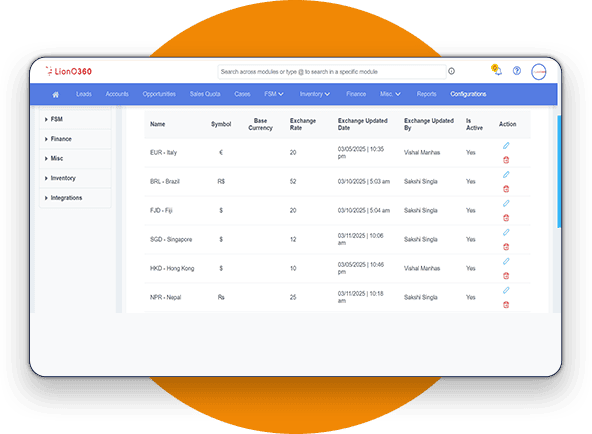Click the FJD - Fiji name cell

click(x=161, y=211)
